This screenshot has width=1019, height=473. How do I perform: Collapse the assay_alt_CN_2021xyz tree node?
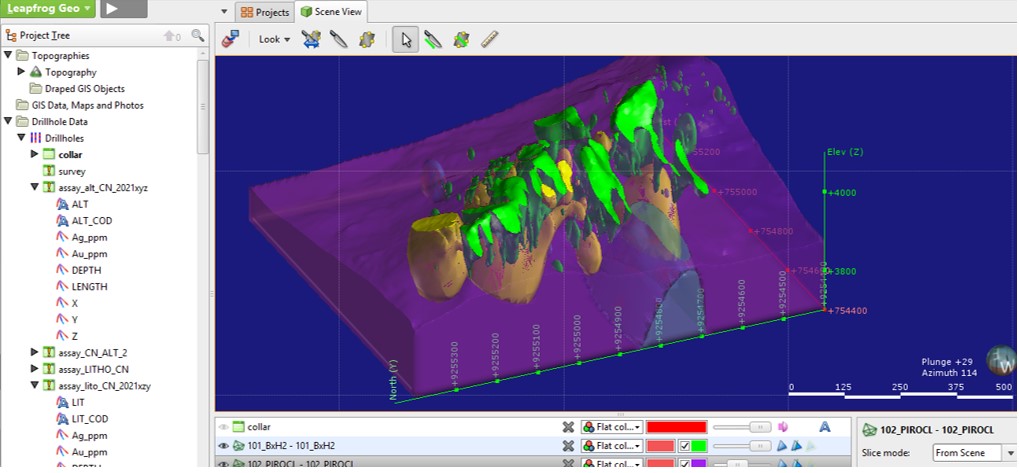click(x=35, y=187)
